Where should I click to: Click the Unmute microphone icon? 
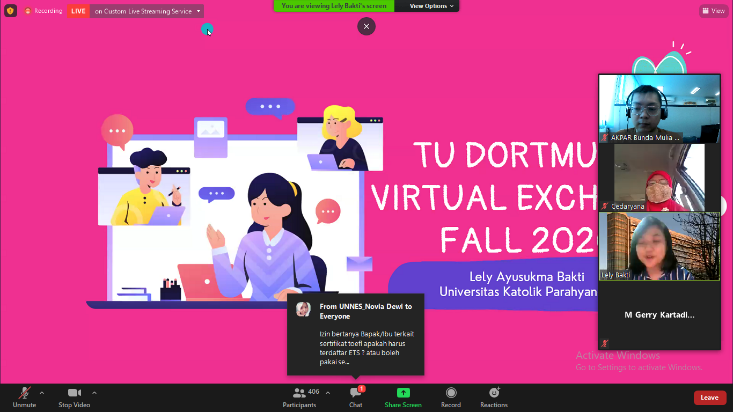24,393
